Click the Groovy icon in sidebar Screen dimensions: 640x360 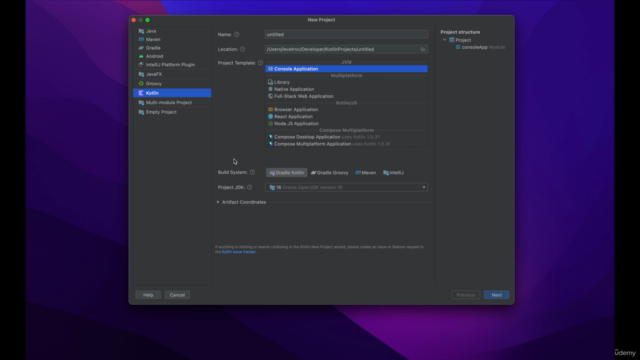click(x=141, y=84)
